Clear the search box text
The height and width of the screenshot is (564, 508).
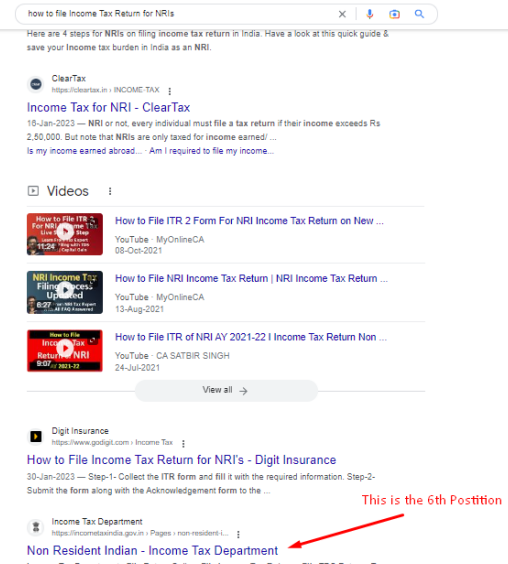[x=342, y=14]
